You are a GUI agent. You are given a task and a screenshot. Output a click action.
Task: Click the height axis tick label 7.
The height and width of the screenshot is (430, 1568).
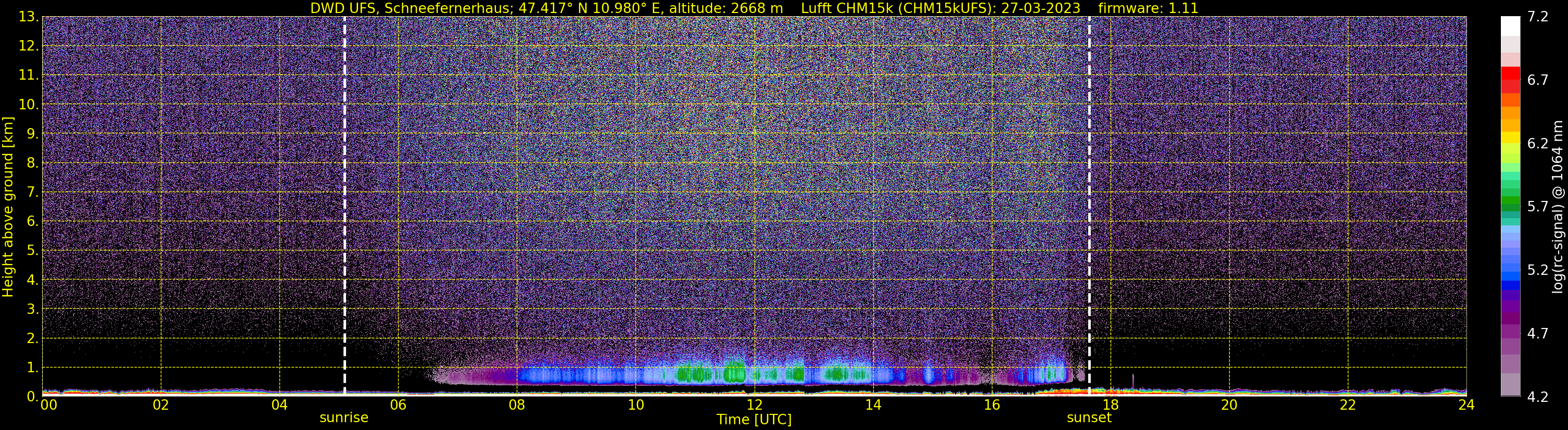click(32, 193)
